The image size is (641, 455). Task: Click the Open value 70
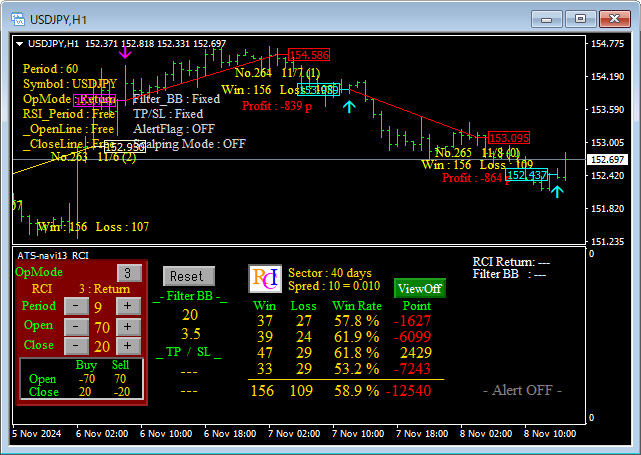102,327
